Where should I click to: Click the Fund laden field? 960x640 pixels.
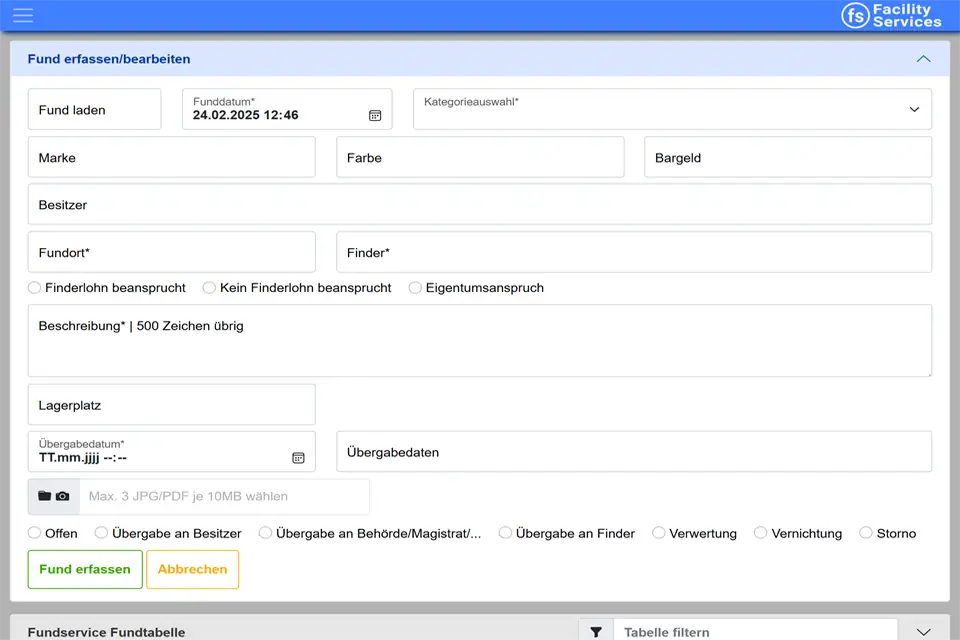94,110
